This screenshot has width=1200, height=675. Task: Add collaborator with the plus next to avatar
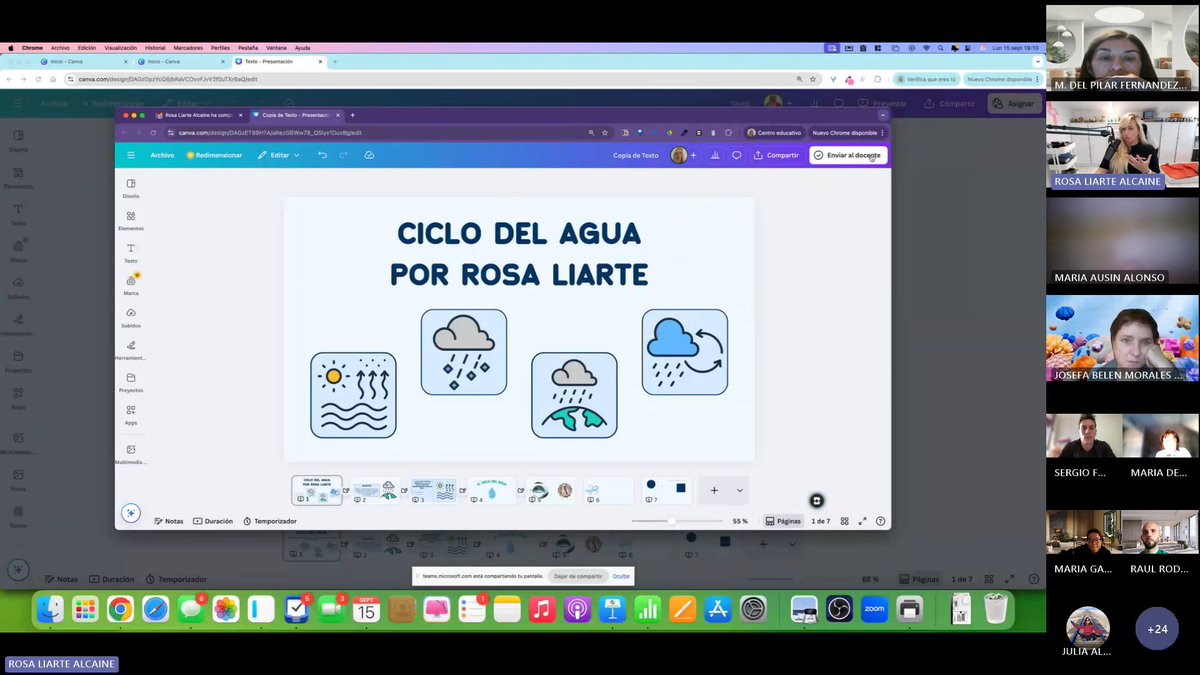pyautogui.click(x=693, y=155)
